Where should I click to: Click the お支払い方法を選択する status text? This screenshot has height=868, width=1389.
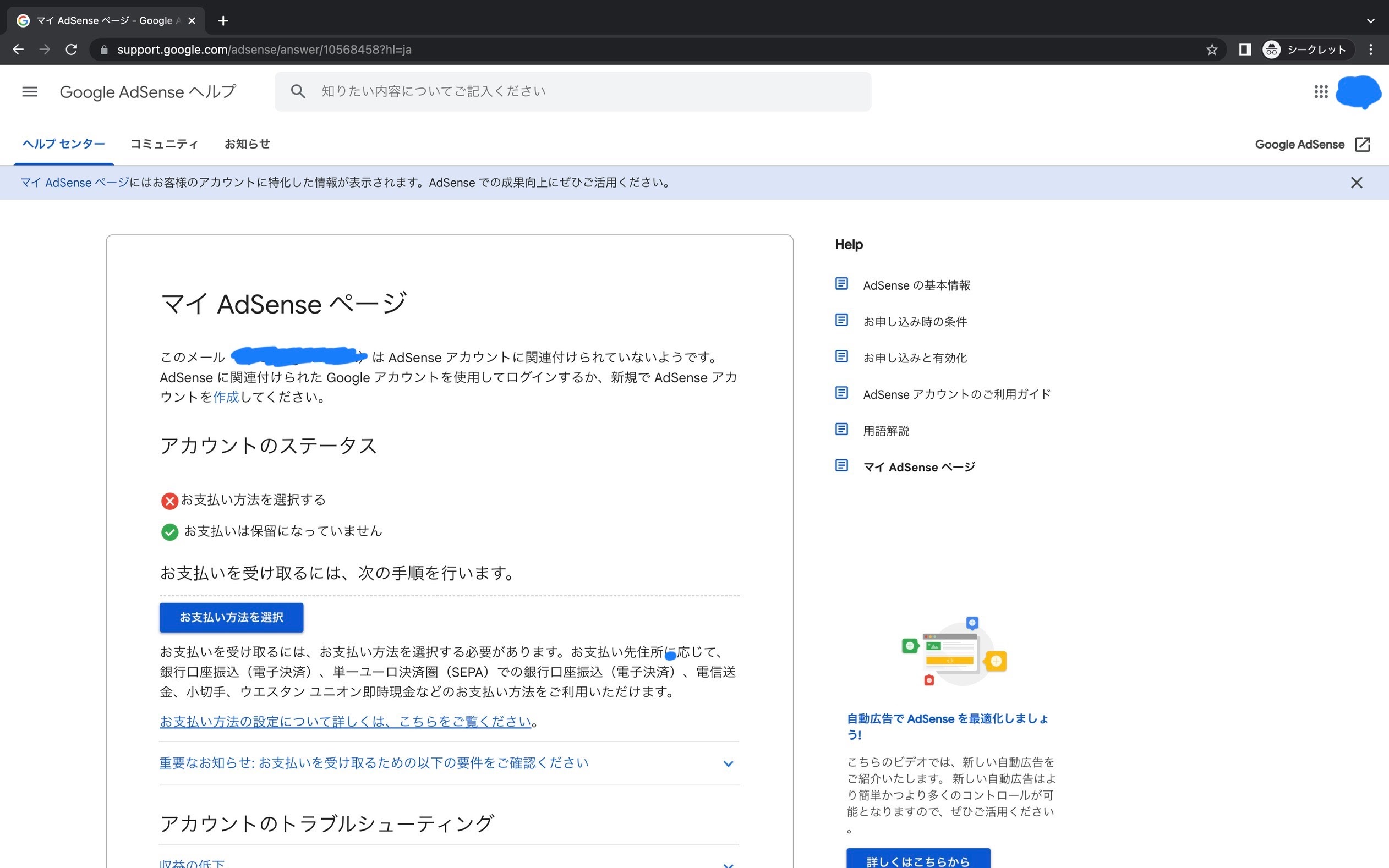(253, 499)
